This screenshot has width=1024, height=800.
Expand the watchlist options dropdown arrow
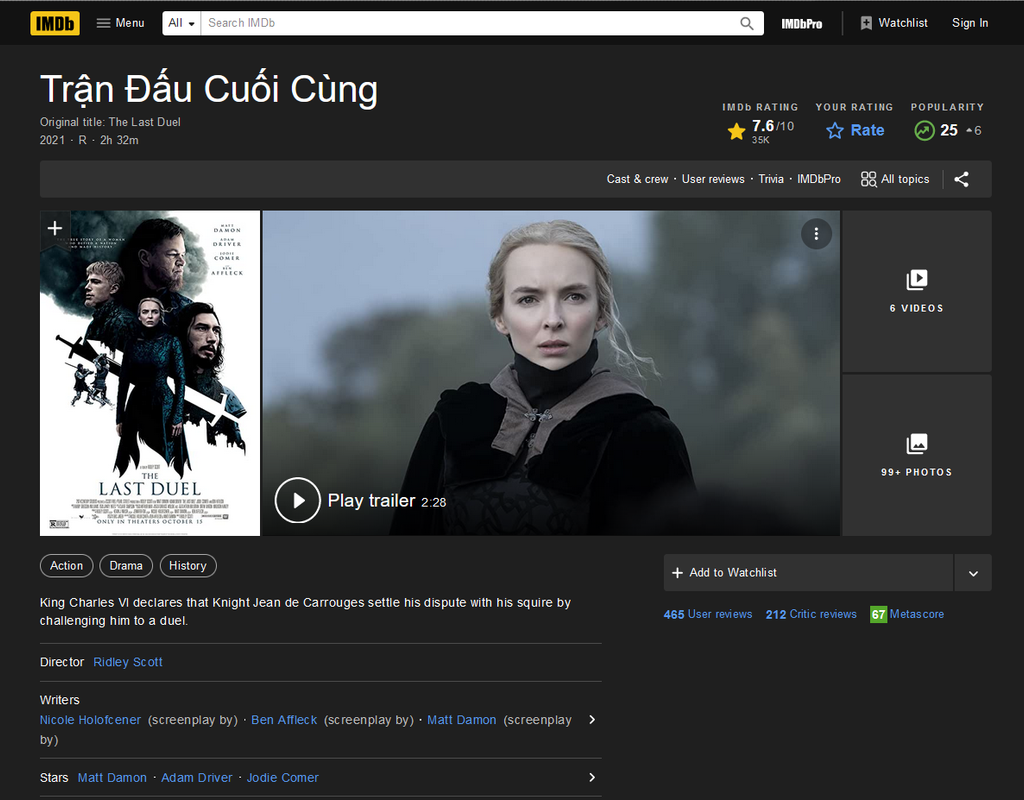(973, 573)
